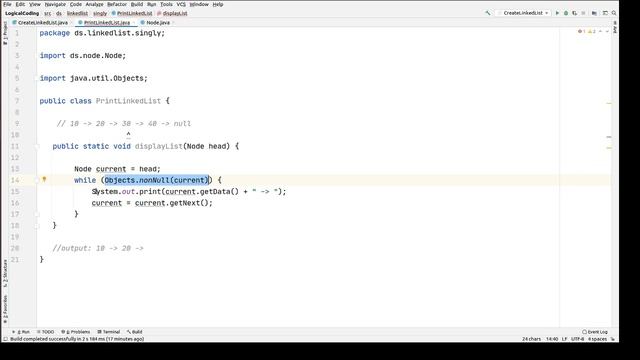Open the Refactor menu

pos(117,4)
